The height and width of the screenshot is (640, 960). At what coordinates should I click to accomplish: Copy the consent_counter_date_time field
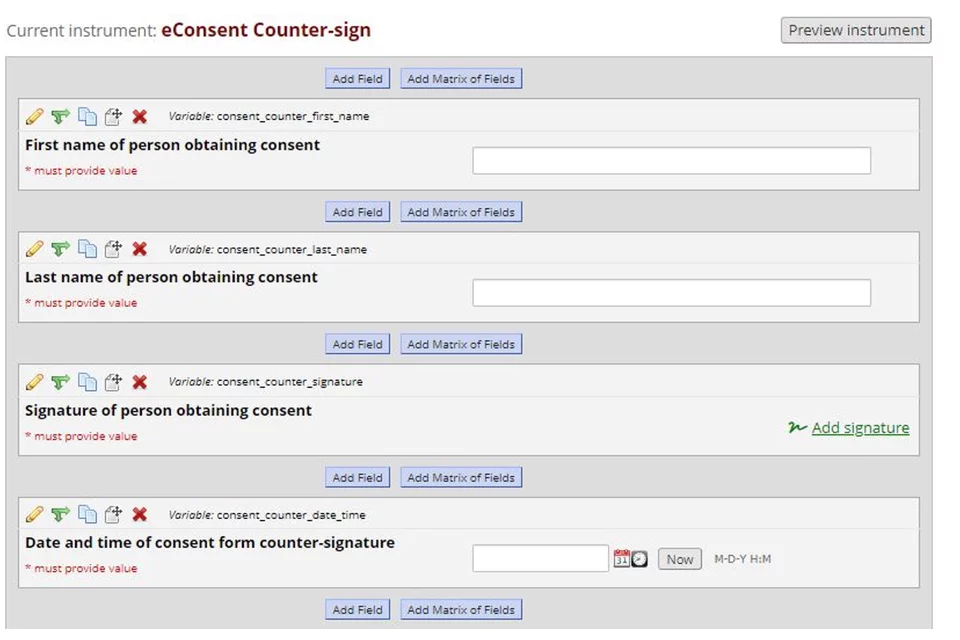(87, 514)
